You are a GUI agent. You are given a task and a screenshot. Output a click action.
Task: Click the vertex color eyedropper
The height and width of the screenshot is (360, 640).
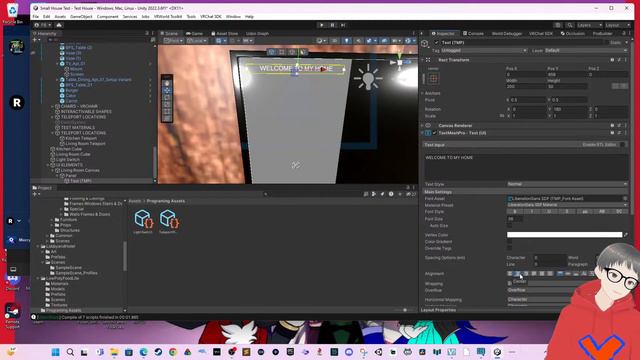tap(626, 235)
